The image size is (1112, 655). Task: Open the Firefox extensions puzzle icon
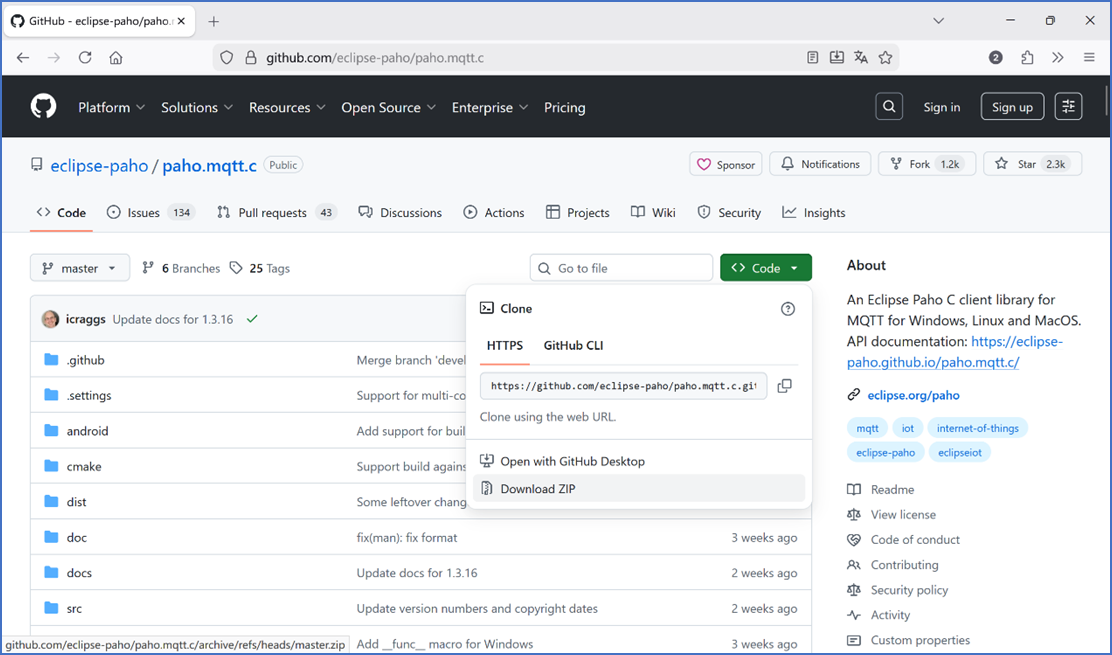click(1027, 57)
